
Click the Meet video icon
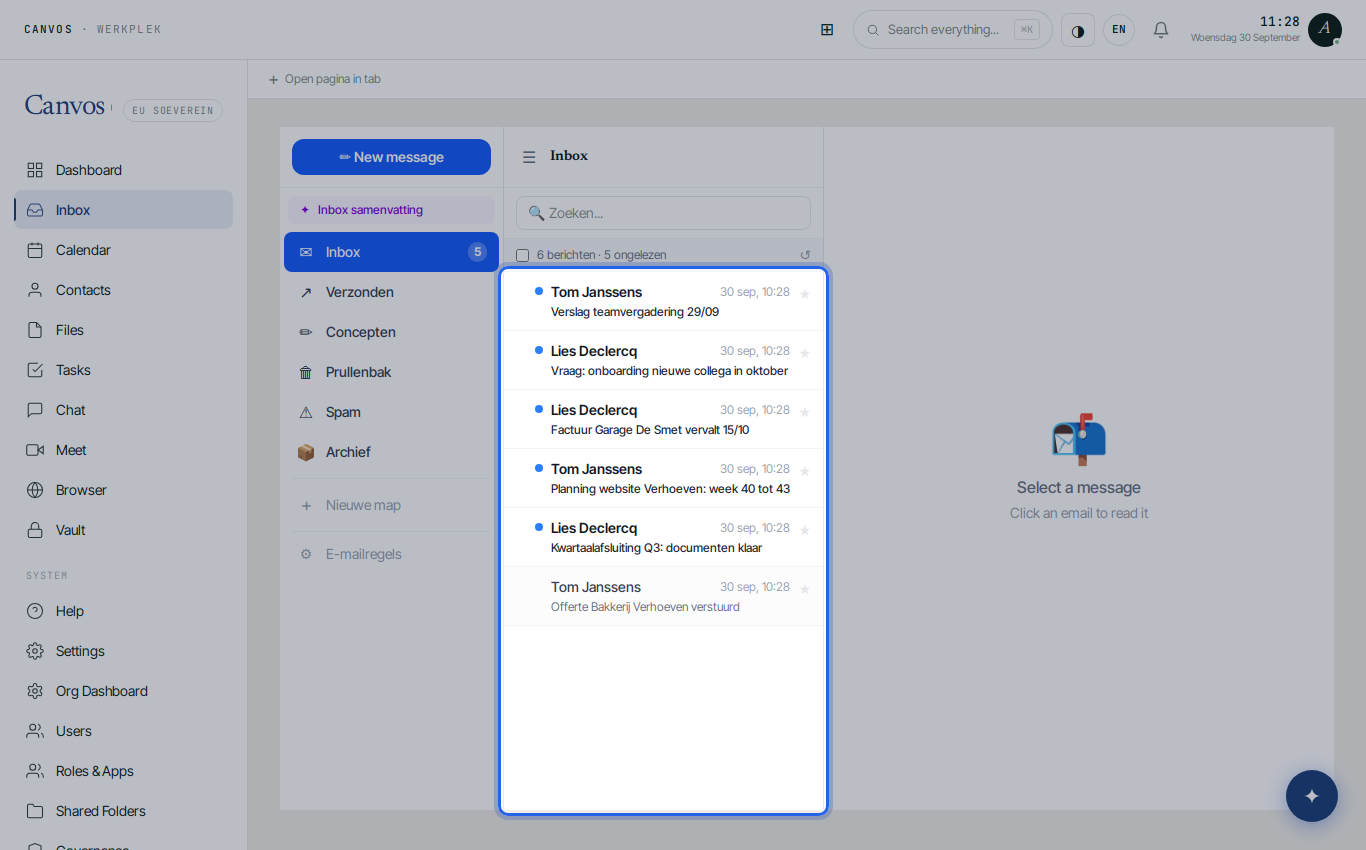(x=35, y=450)
